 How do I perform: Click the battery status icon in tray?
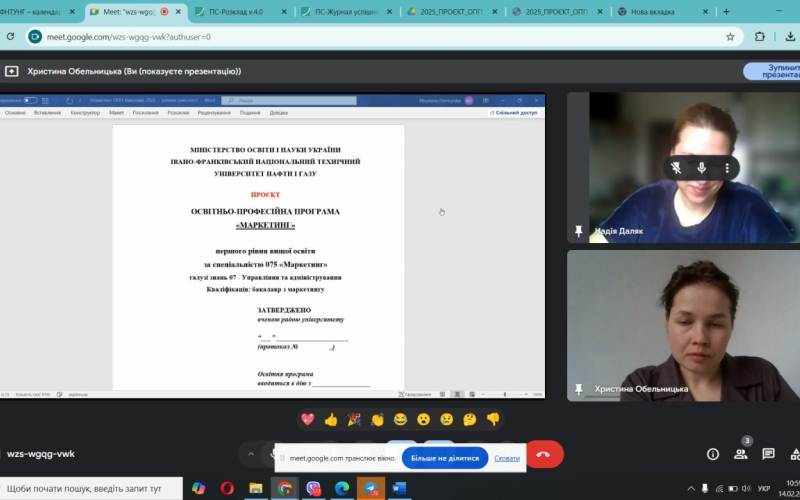(x=733, y=489)
